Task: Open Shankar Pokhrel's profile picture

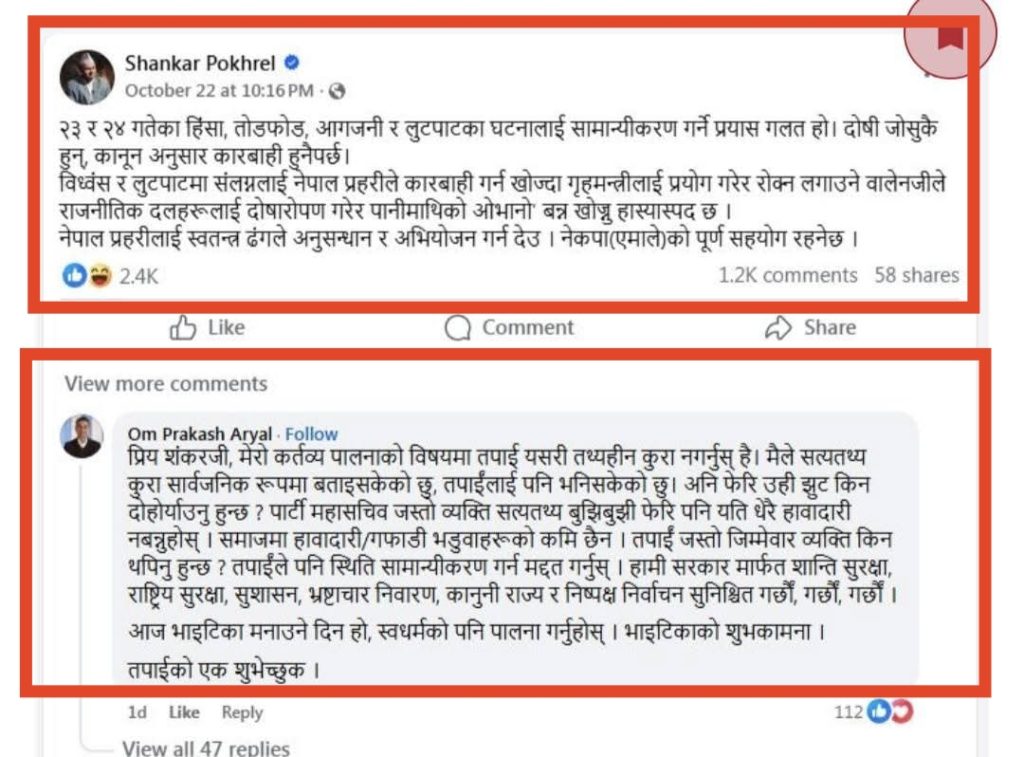Action: click(x=87, y=77)
